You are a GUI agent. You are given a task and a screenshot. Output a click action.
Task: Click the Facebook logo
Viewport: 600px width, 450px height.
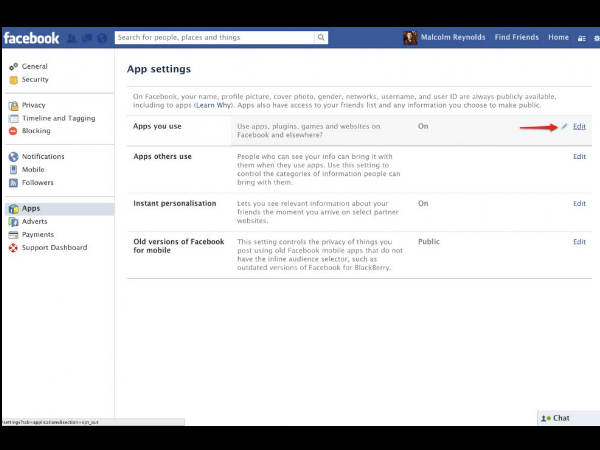tap(31, 38)
